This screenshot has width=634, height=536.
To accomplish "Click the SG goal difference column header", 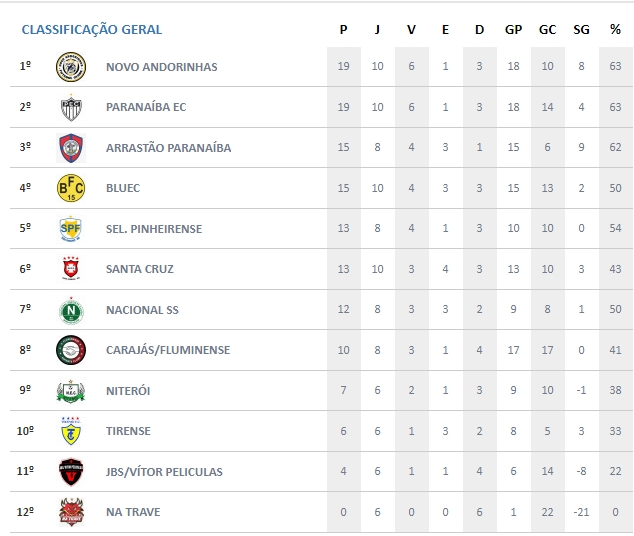I will 581,30.
